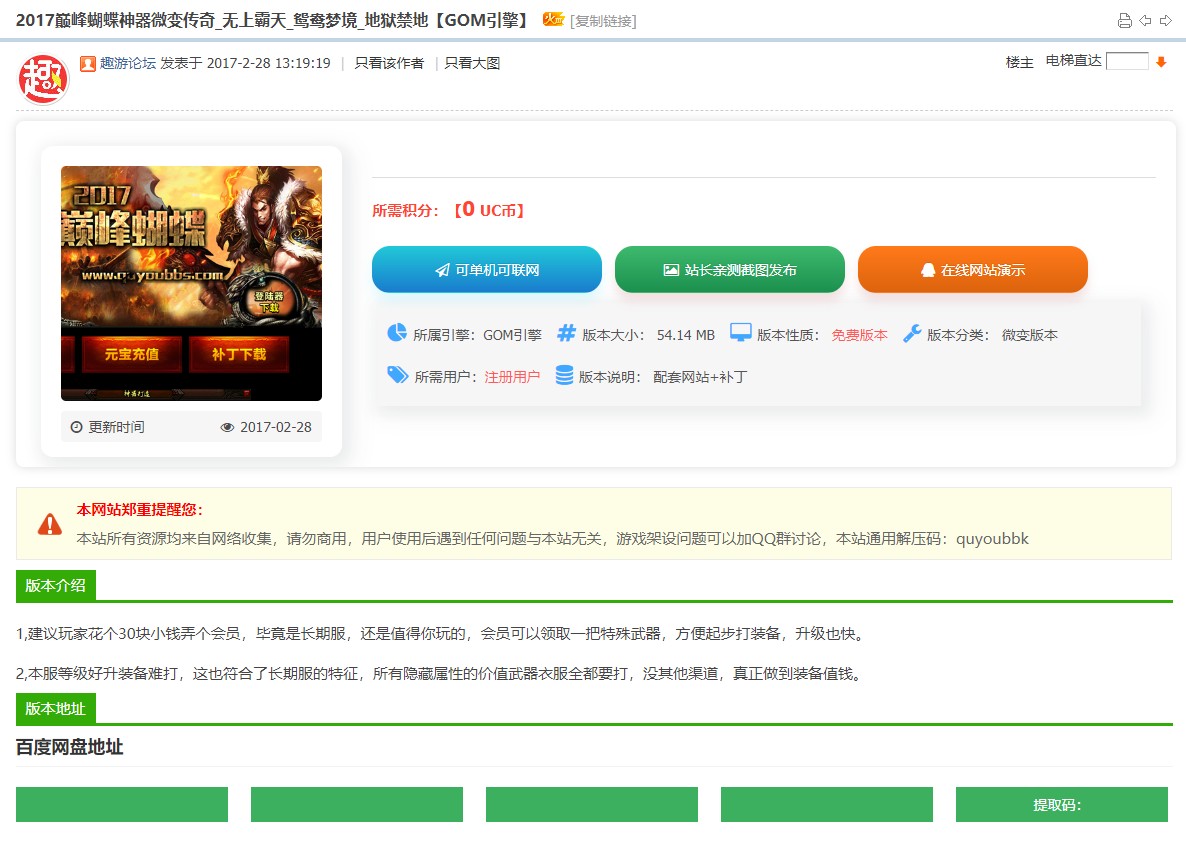
Task: Select 只看该作者 filter
Action: point(389,63)
